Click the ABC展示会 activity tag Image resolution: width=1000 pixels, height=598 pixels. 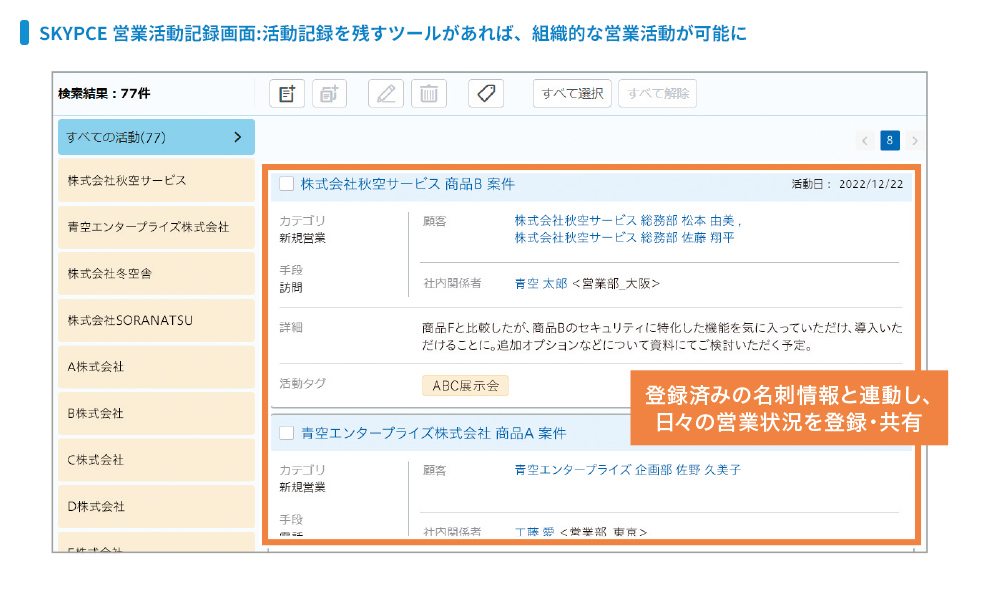click(465, 385)
